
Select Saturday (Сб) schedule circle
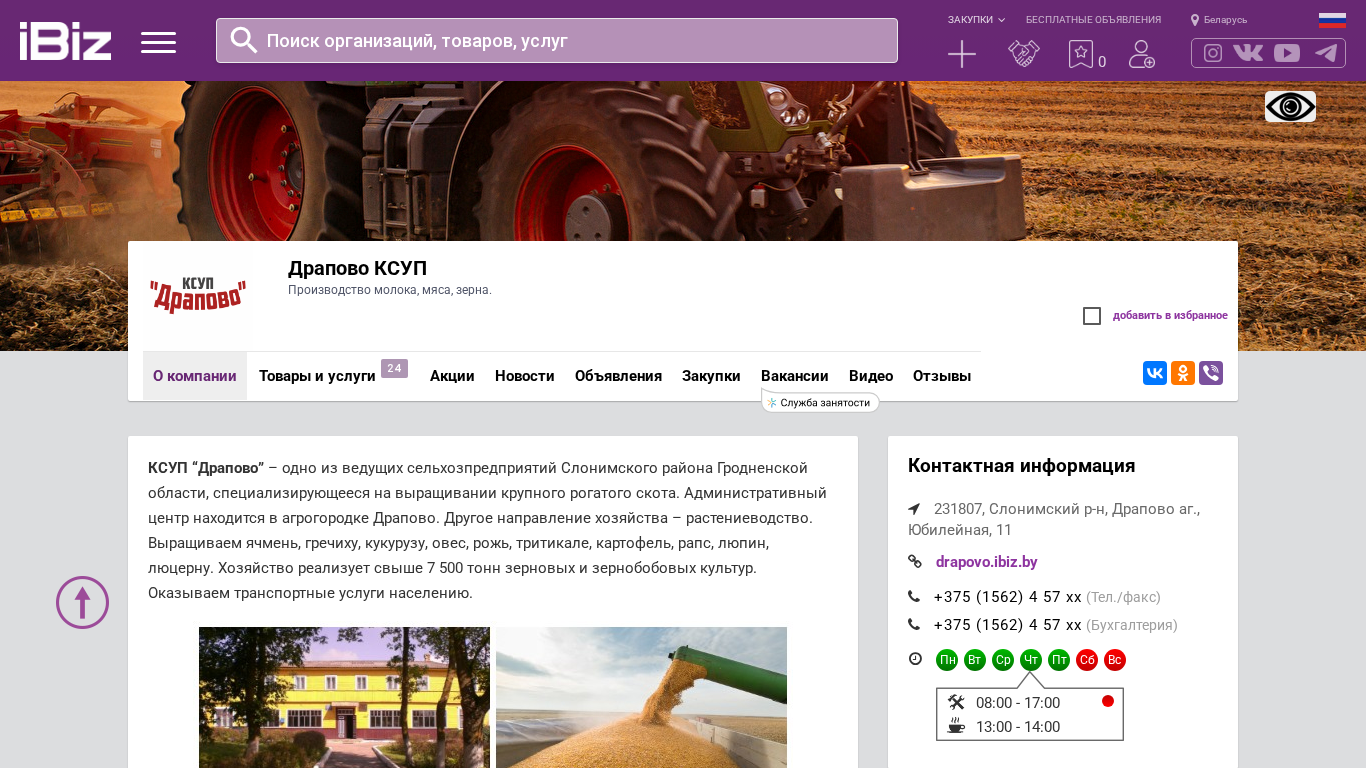click(x=1087, y=660)
